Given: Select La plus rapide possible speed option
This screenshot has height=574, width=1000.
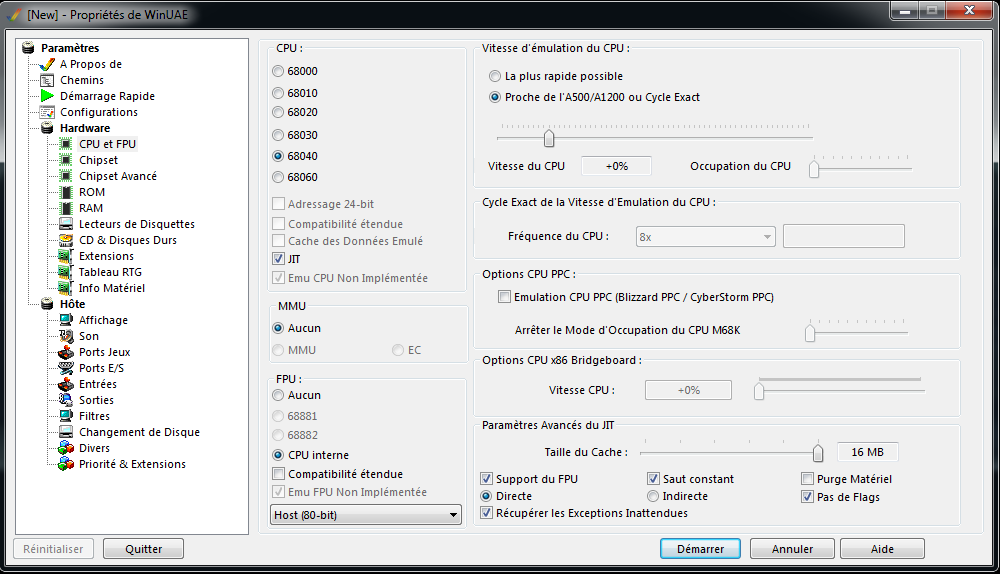Looking at the screenshot, I should point(495,77).
